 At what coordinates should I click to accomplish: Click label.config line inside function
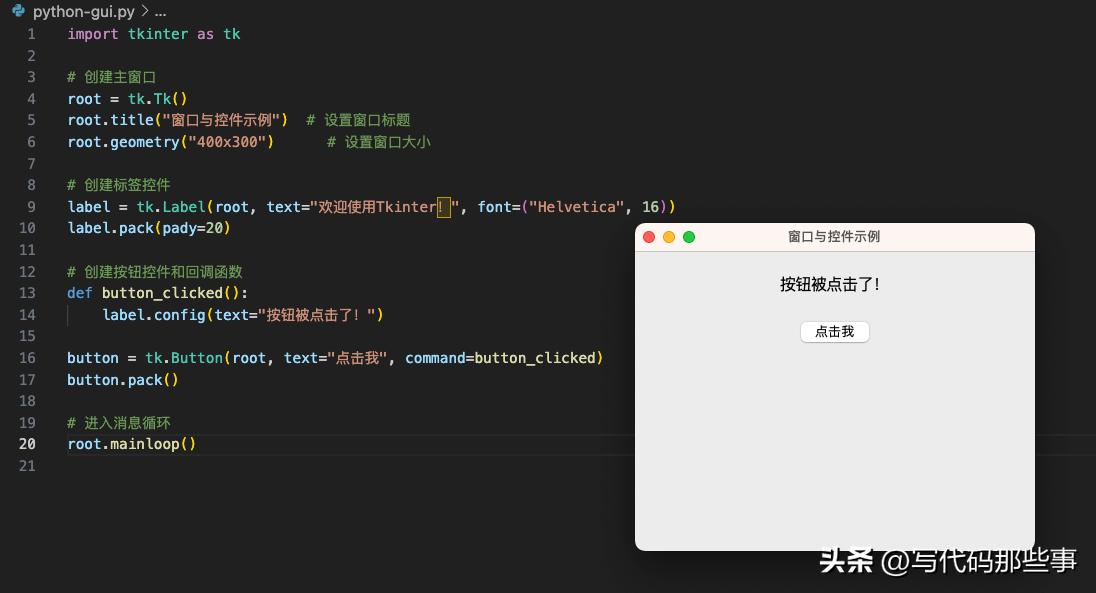tap(243, 315)
